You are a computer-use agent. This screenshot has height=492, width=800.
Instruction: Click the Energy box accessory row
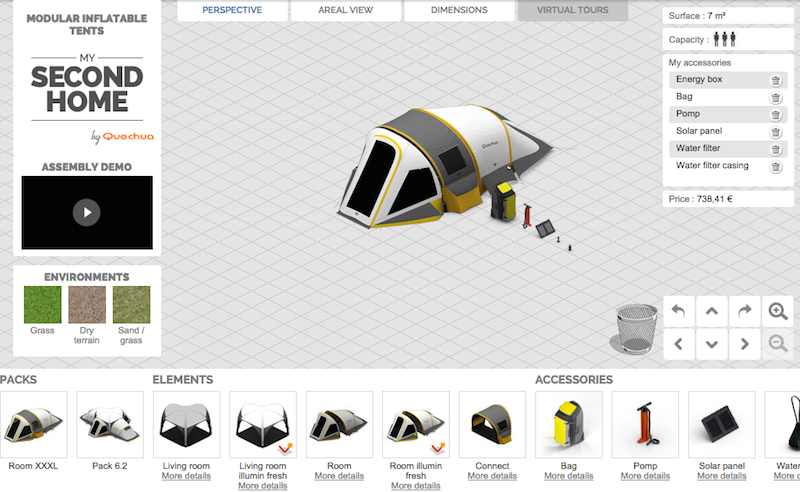pos(728,80)
